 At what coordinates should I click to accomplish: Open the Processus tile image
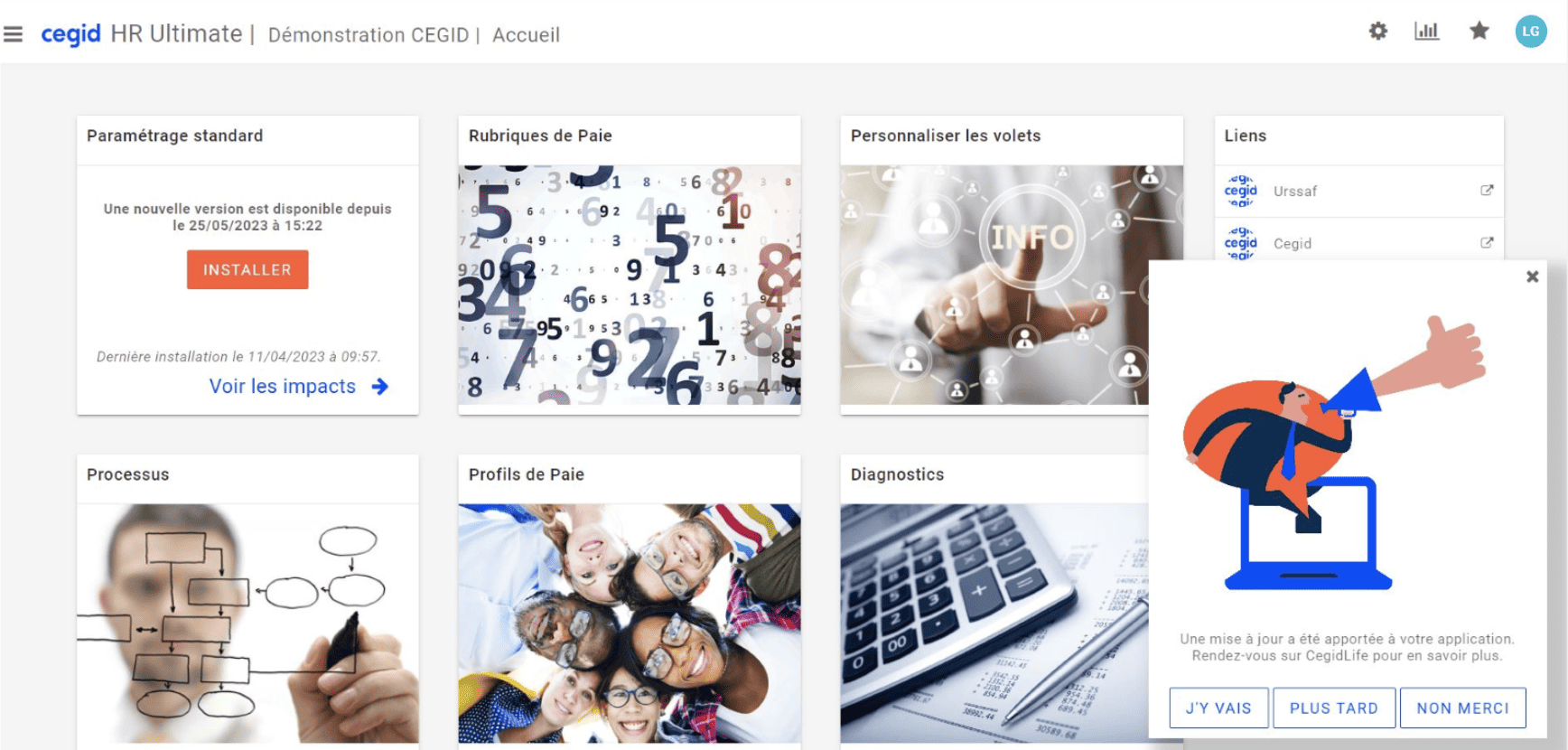pyautogui.click(x=247, y=623)
